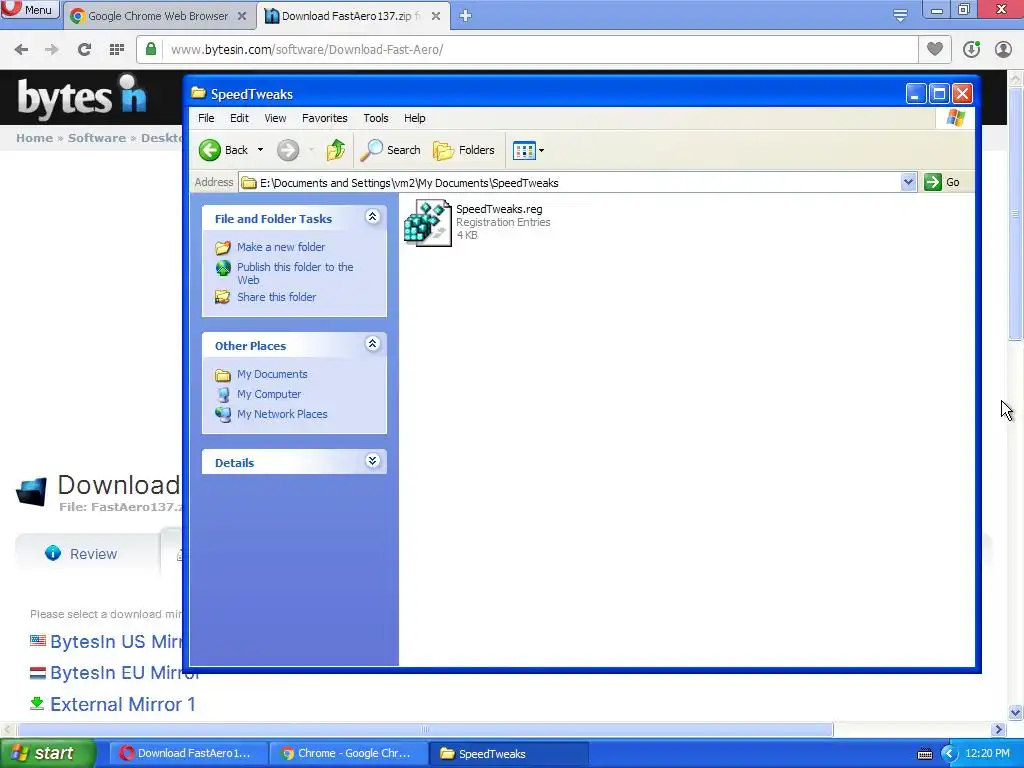Click the SpeedTweaks window title folder icon
Screen dimensions: 1024x768
click(x=199, y=93)
